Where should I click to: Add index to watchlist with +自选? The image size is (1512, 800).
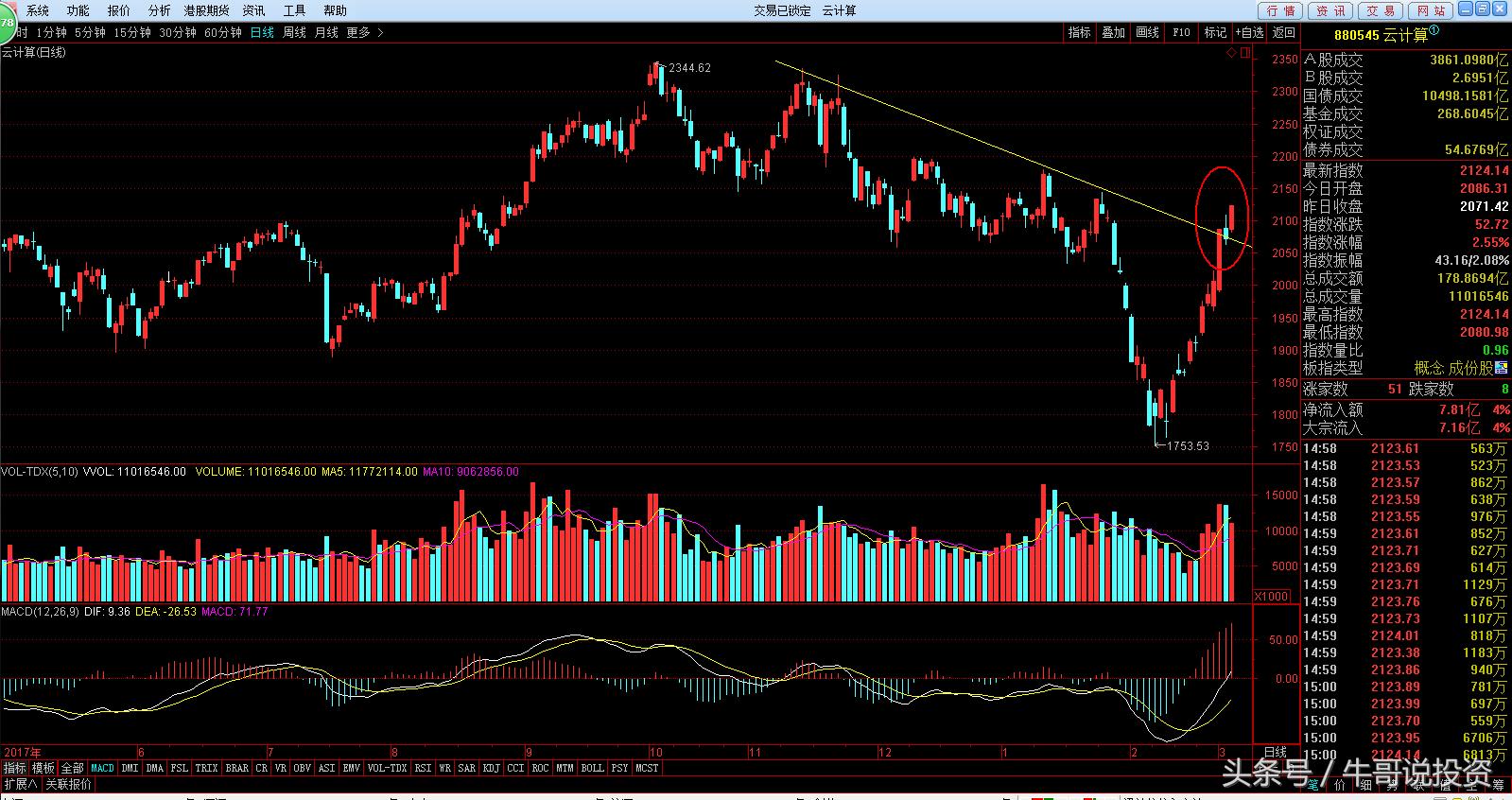[1248, 32]
